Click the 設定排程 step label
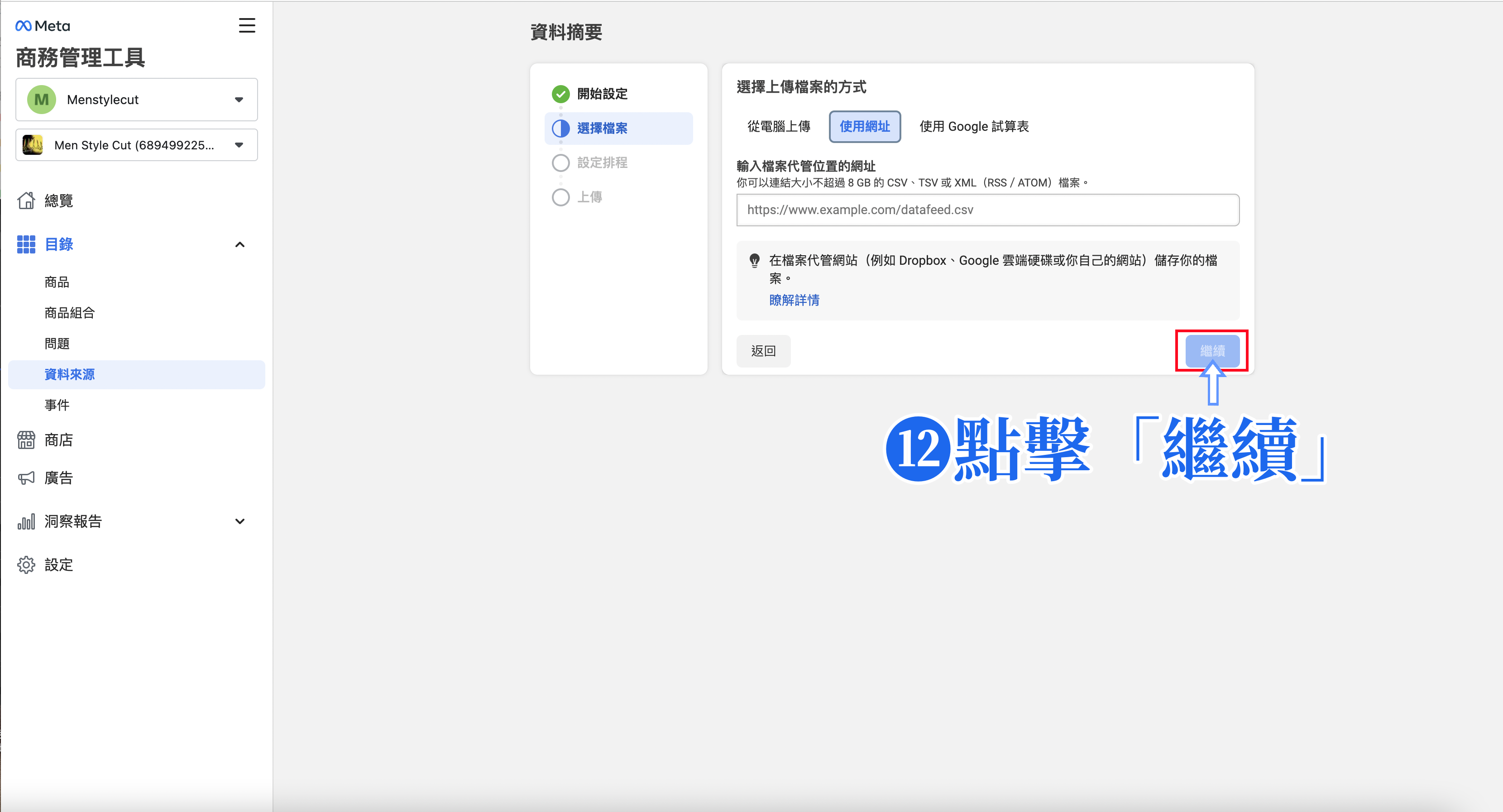The width and height of the screenshot is (1503, 812). (602, 163)
